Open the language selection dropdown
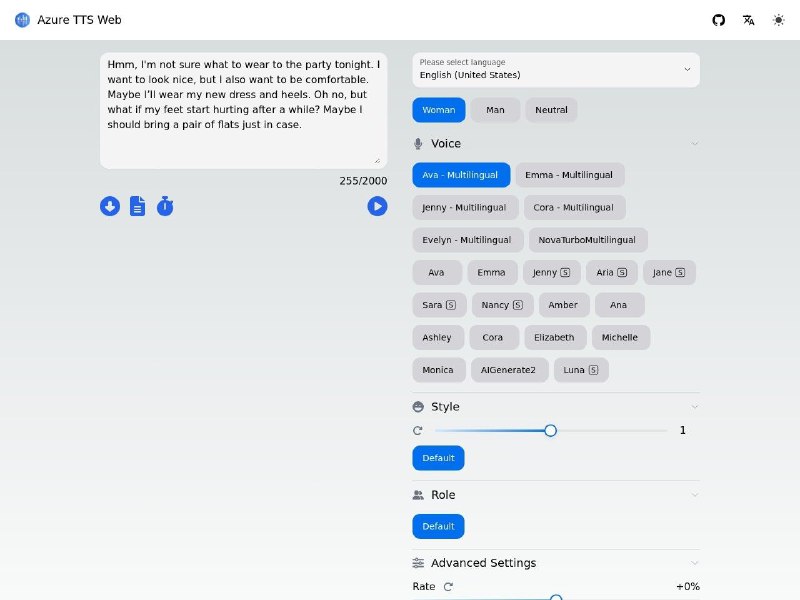800x600 pixels. (x=556, y=69)
